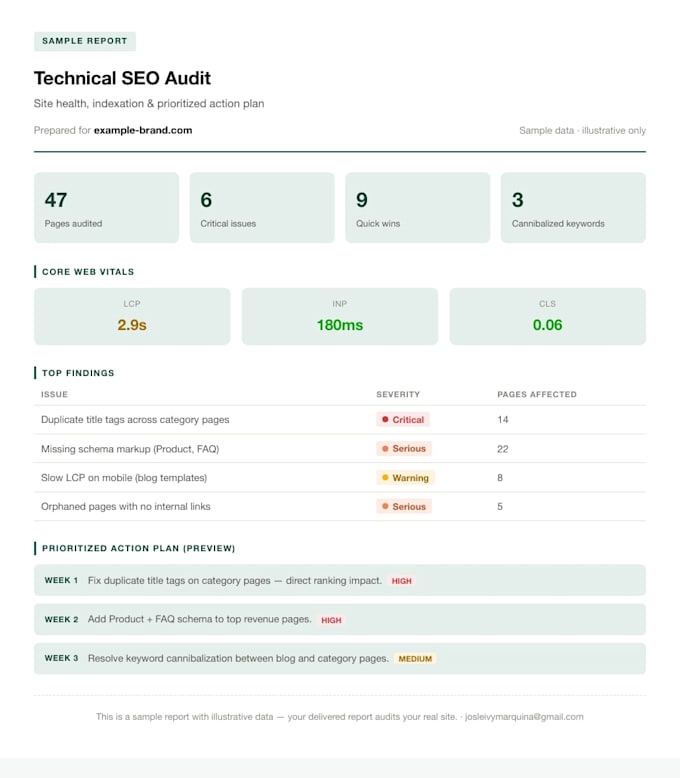Click Serious badge in Orphaned pages row
This screenshot has width=680, height=778.
(404, 507)
